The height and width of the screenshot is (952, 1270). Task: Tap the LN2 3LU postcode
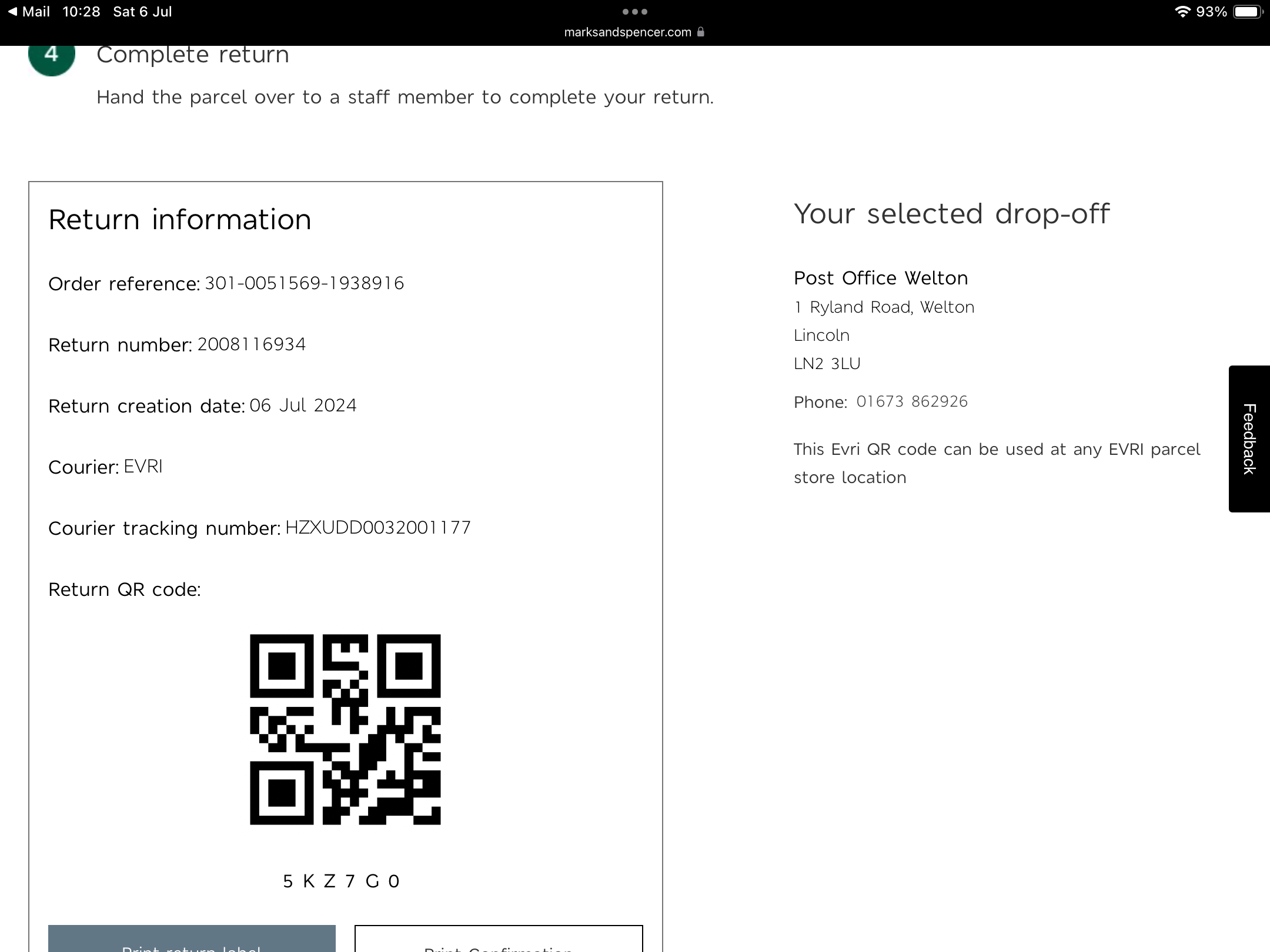827,364
